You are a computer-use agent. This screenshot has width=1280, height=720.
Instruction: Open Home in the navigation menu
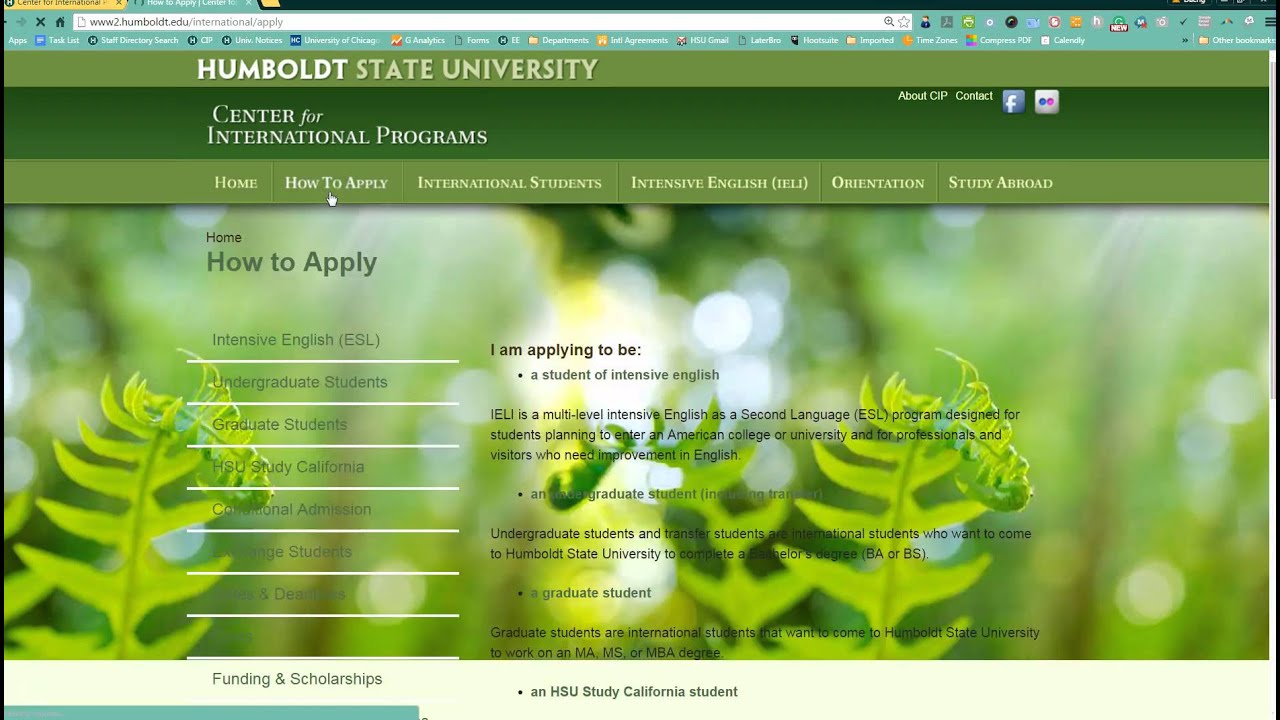(x=236, y=183)
